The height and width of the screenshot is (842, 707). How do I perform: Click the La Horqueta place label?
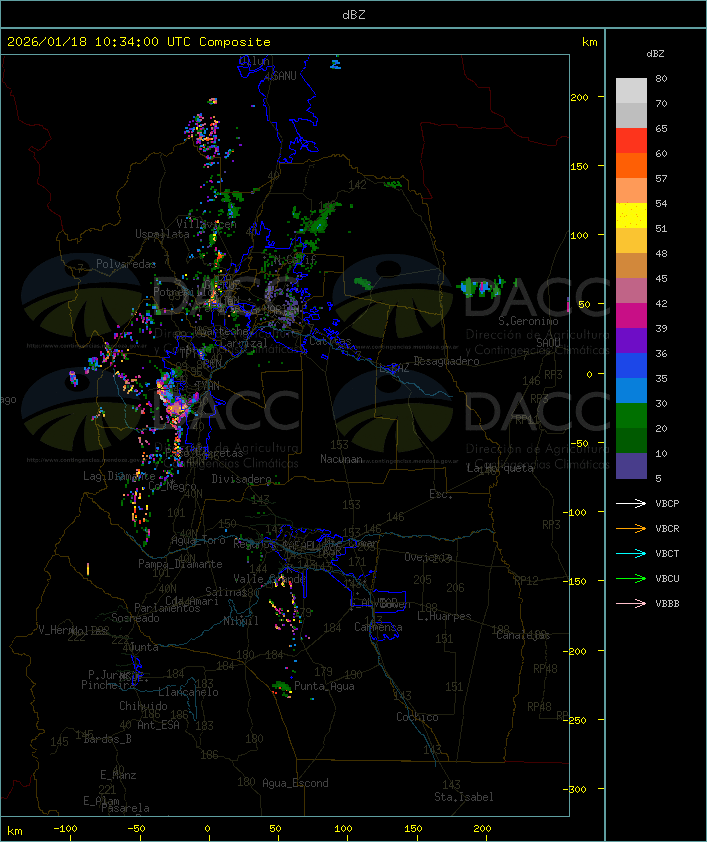(501, 468)
